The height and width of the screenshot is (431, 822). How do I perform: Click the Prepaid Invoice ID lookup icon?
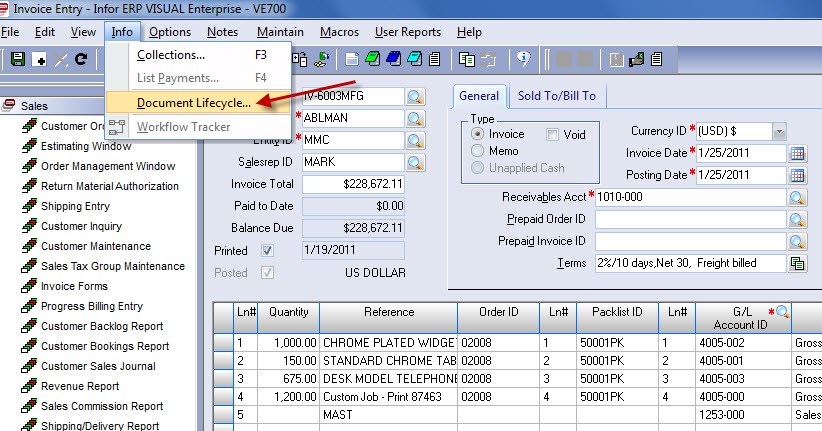coord(797,241)
